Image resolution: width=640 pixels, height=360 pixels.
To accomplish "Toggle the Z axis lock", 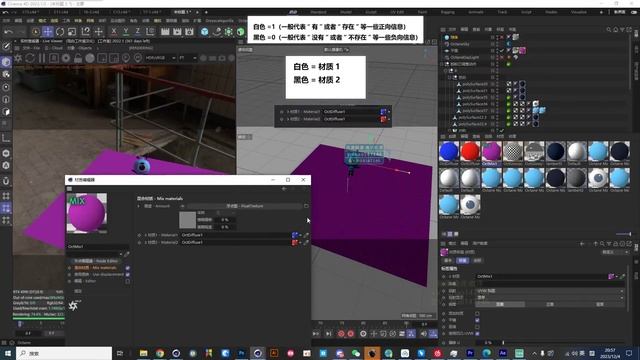I will 138,31.
